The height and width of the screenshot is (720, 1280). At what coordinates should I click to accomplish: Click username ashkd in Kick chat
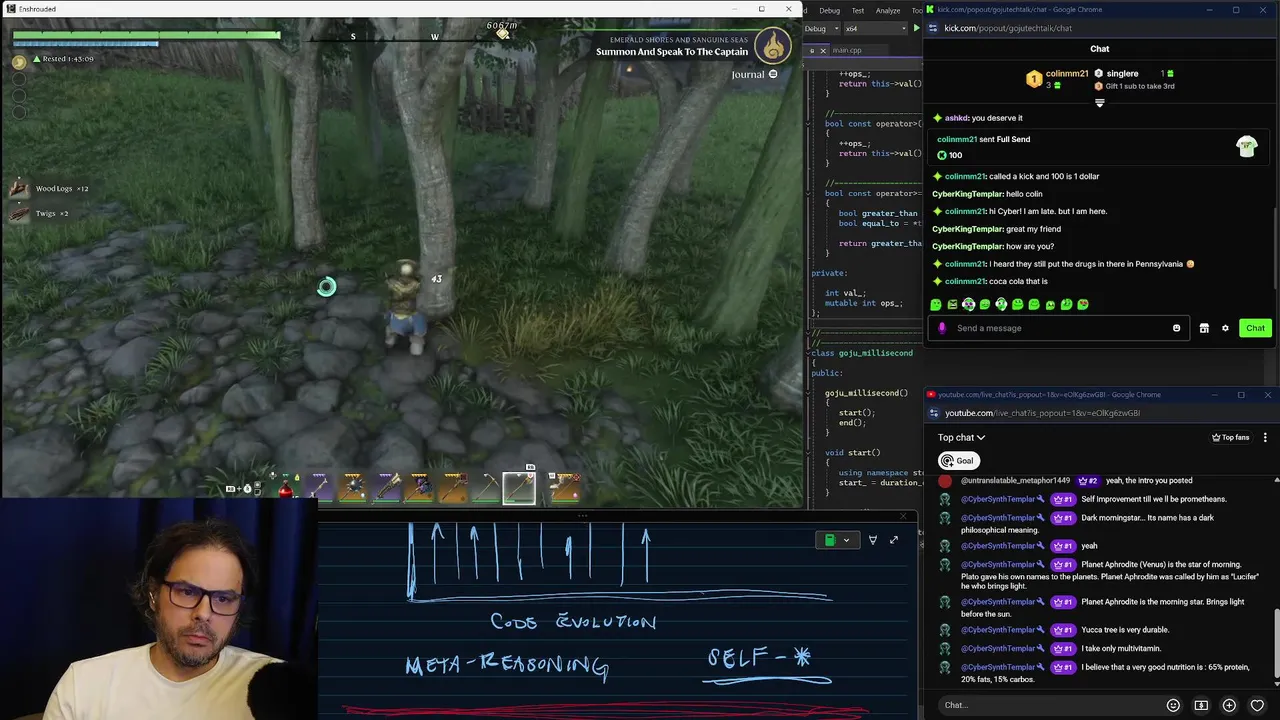point(956,118)
